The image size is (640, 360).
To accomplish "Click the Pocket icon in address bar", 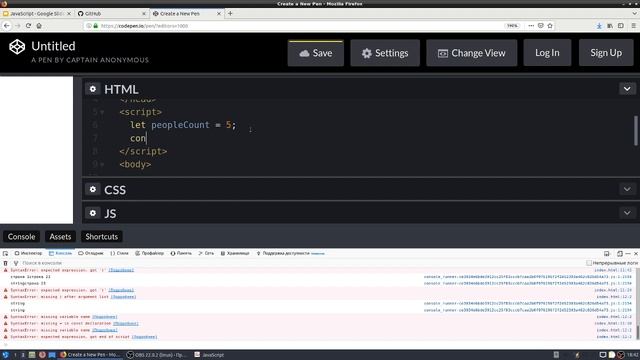I will [x=540, y=26].
